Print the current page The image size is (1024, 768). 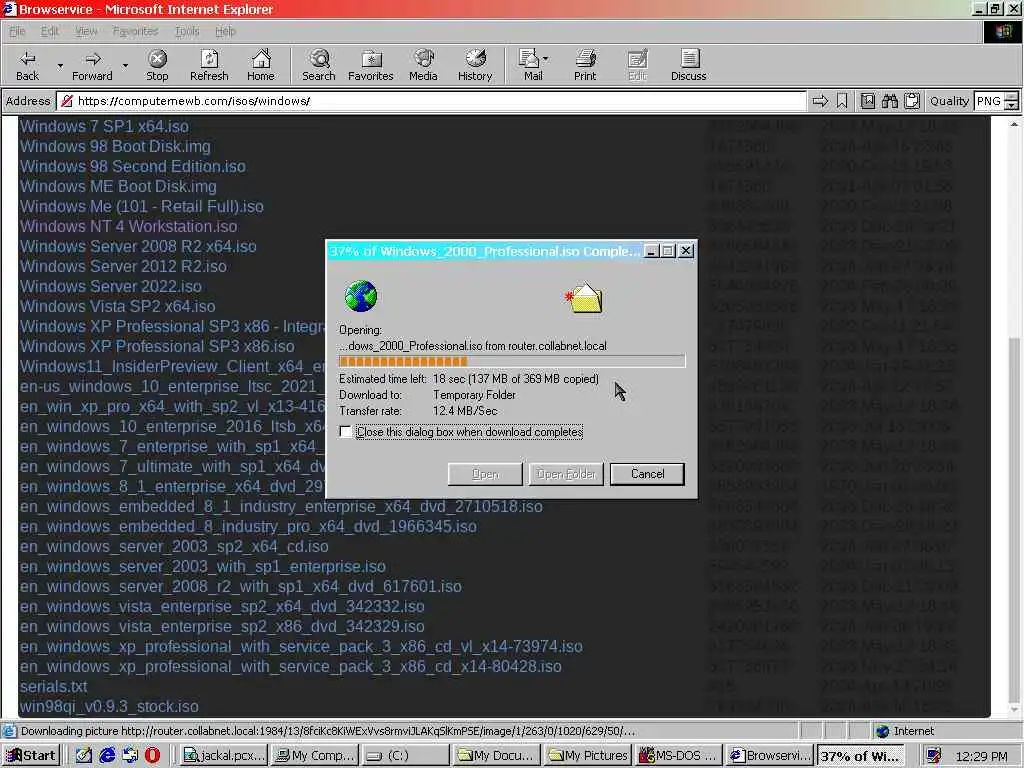coord(585,65)
